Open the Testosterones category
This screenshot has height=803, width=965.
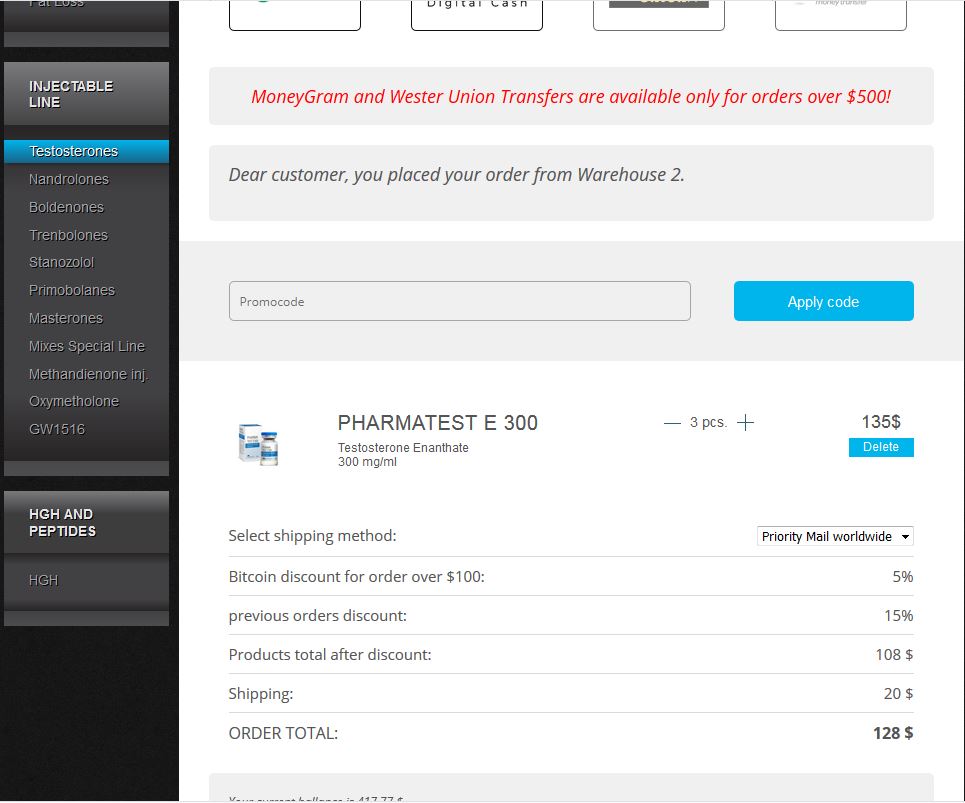(x=74, y=152)
